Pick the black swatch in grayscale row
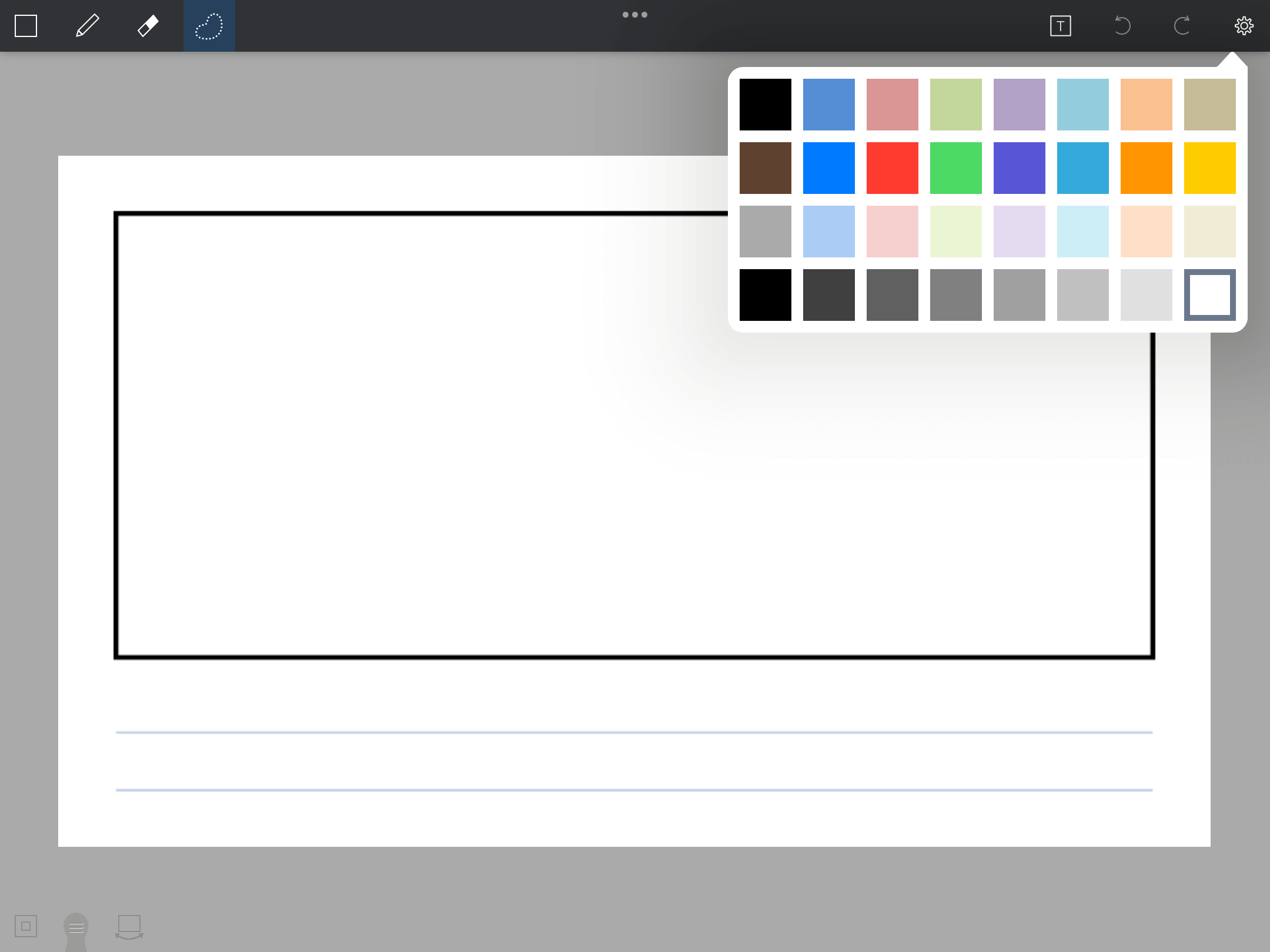Screen dimensions: 1270x952 point(766,295)
